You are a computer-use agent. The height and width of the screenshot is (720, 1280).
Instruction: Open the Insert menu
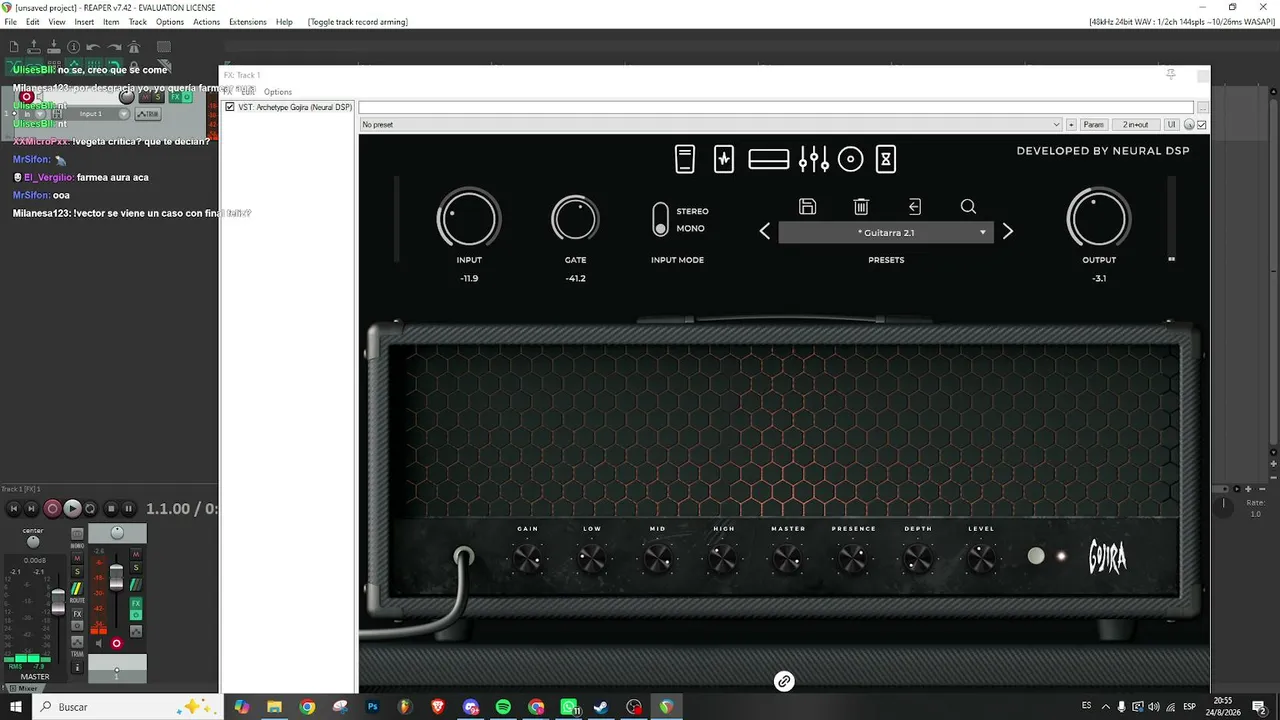click(84, 22)
